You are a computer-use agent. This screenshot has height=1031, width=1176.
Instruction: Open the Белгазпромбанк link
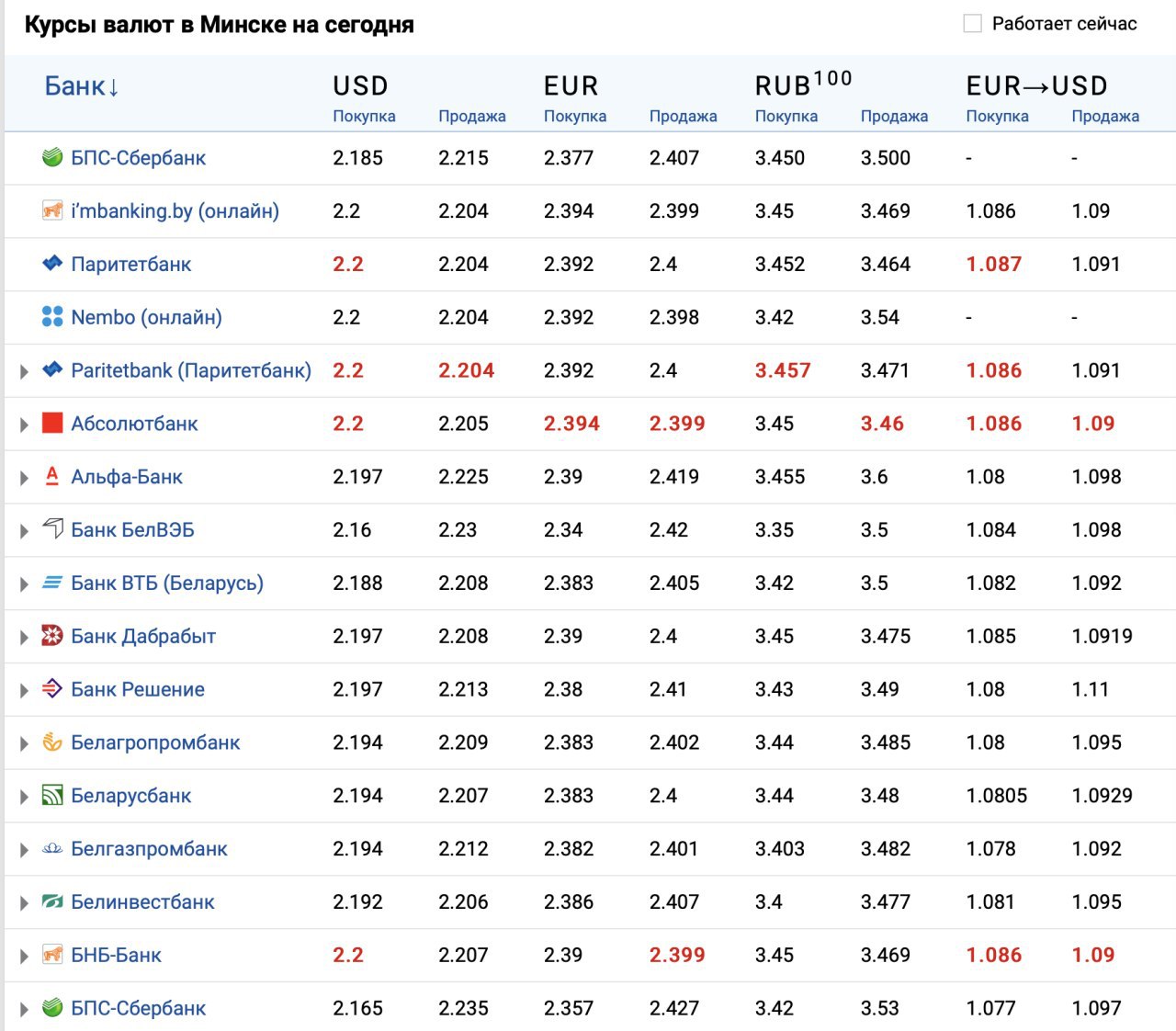[149, 849]
